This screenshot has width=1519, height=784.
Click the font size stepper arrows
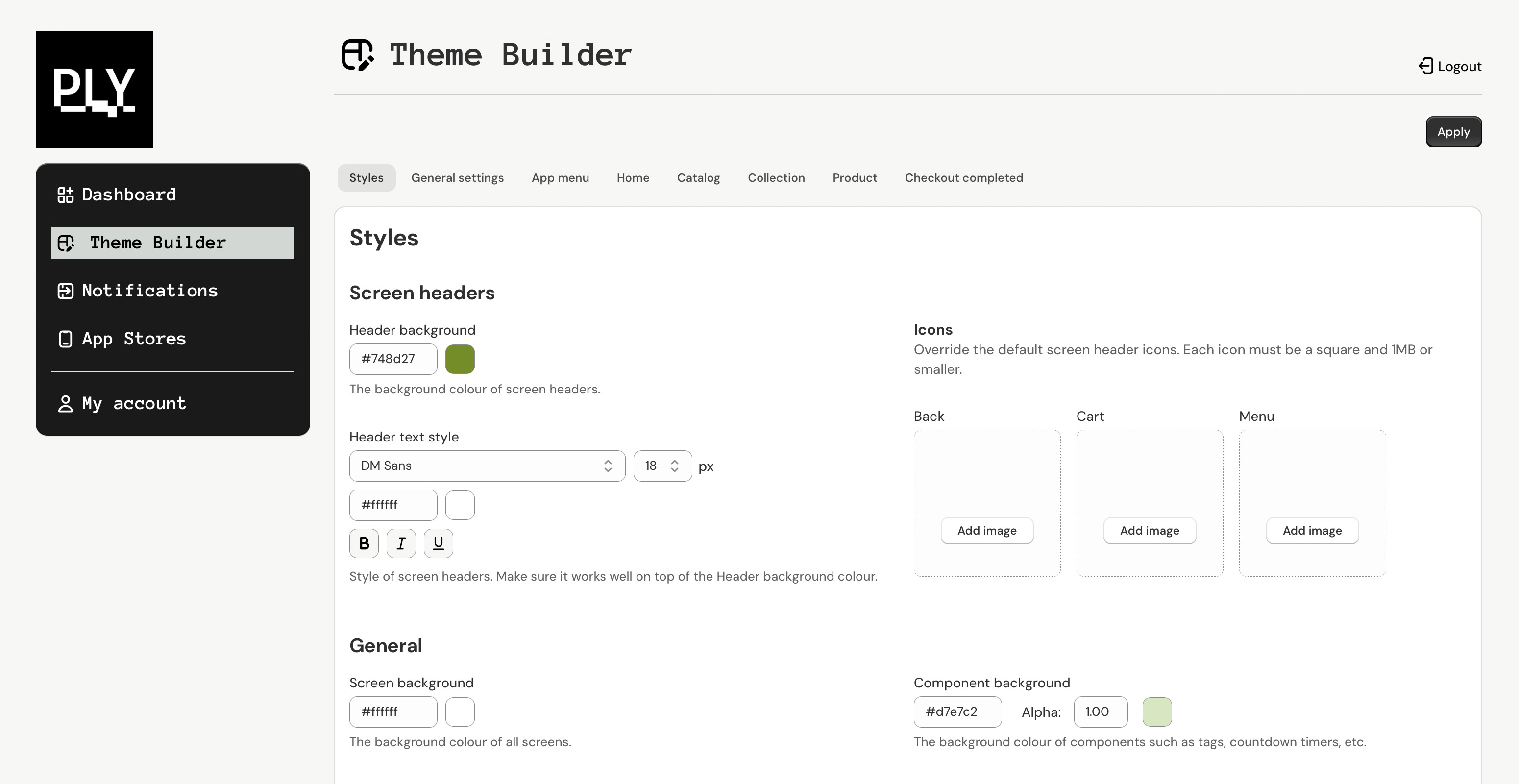[x=675, y=465]
